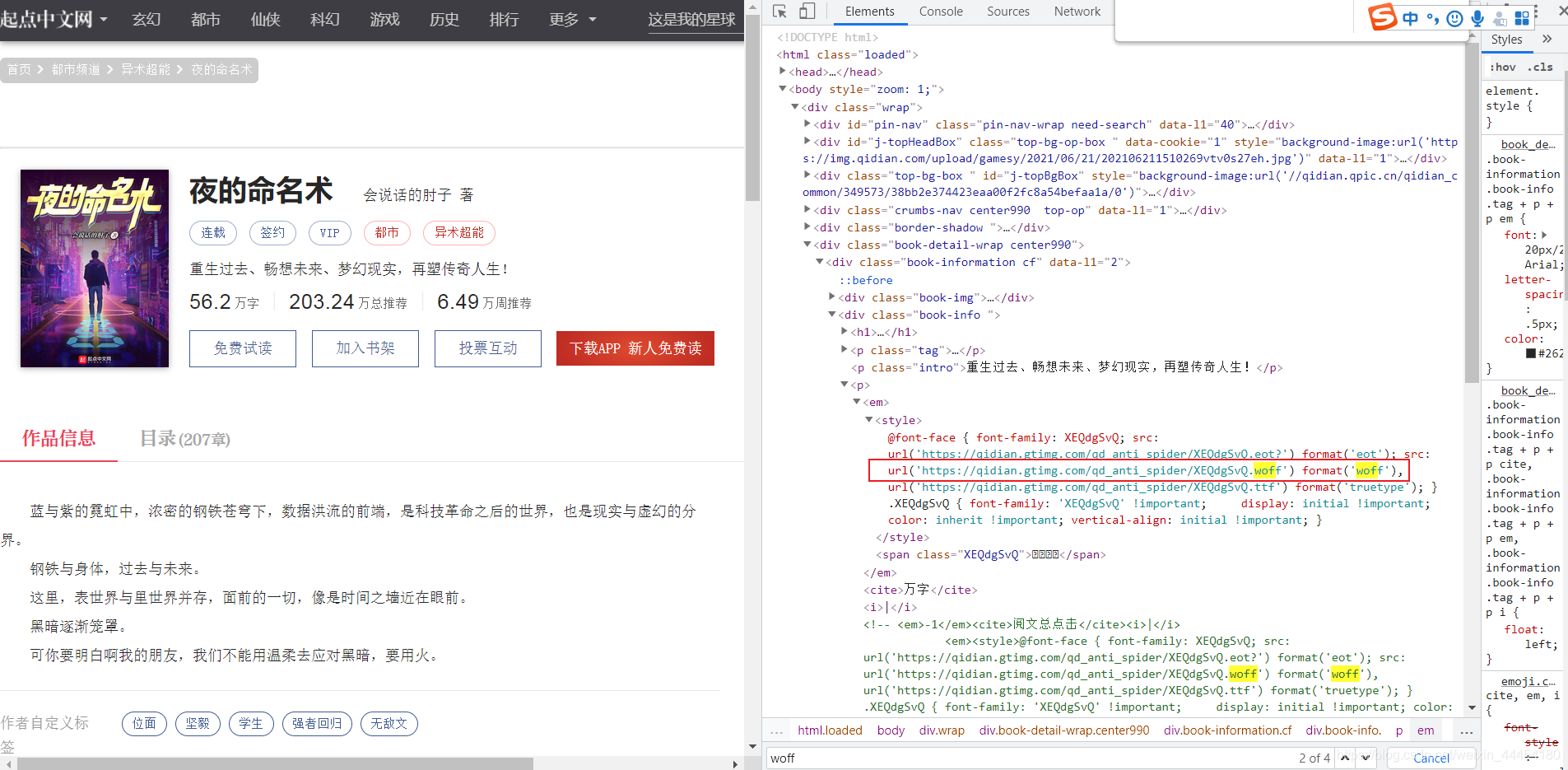The width and height of the screenshot is (1568, 770).
Task: Expand the book-img div node
Action: (832, 297)
